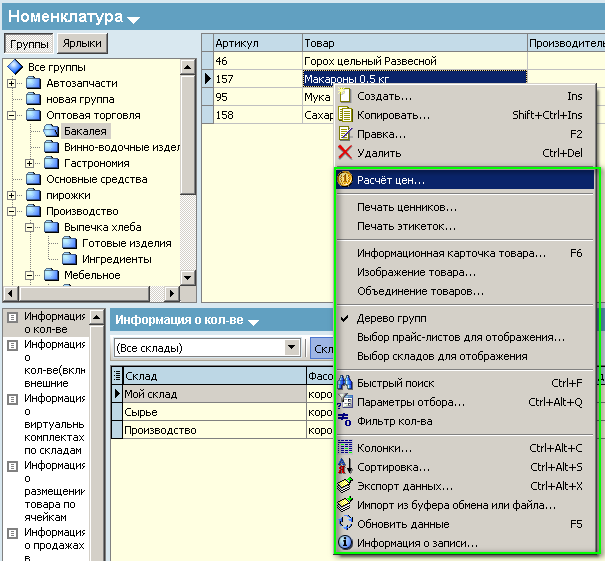Open the Информация о кол-ве header dropdown
Viewport: 605px width, 561px height.
point(253,322)
